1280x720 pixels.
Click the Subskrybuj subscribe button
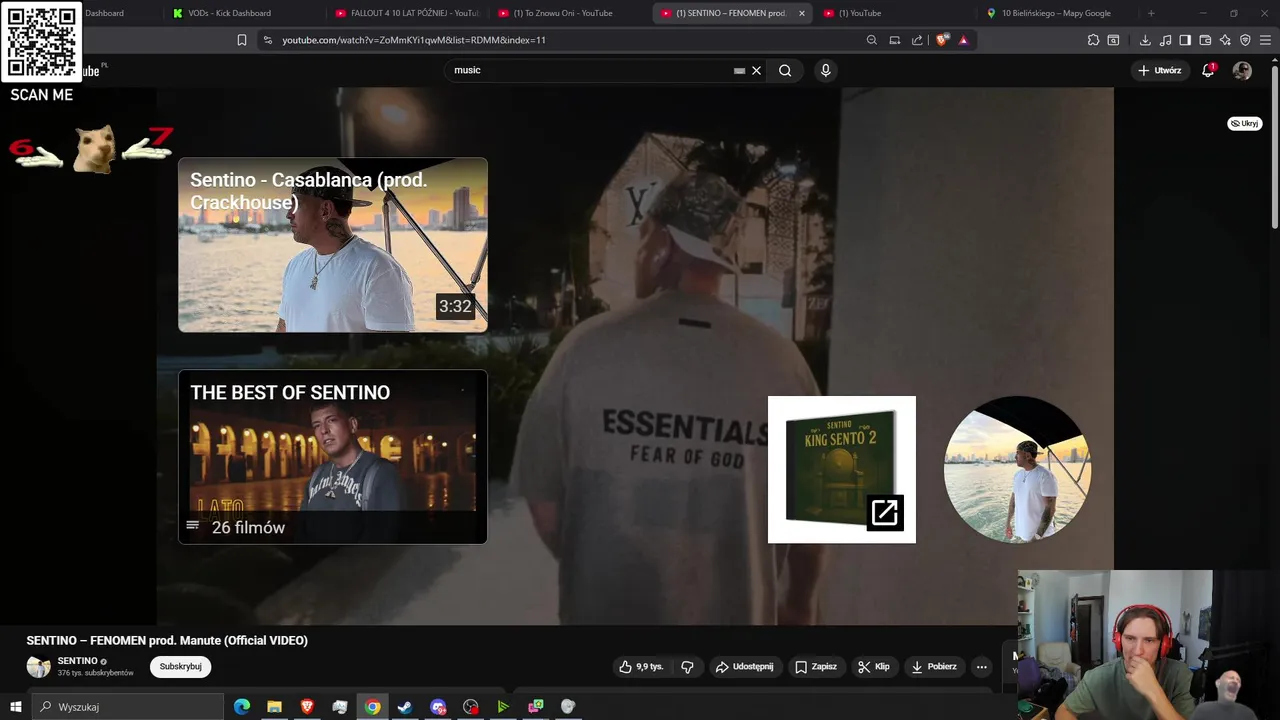pos(180,666)
